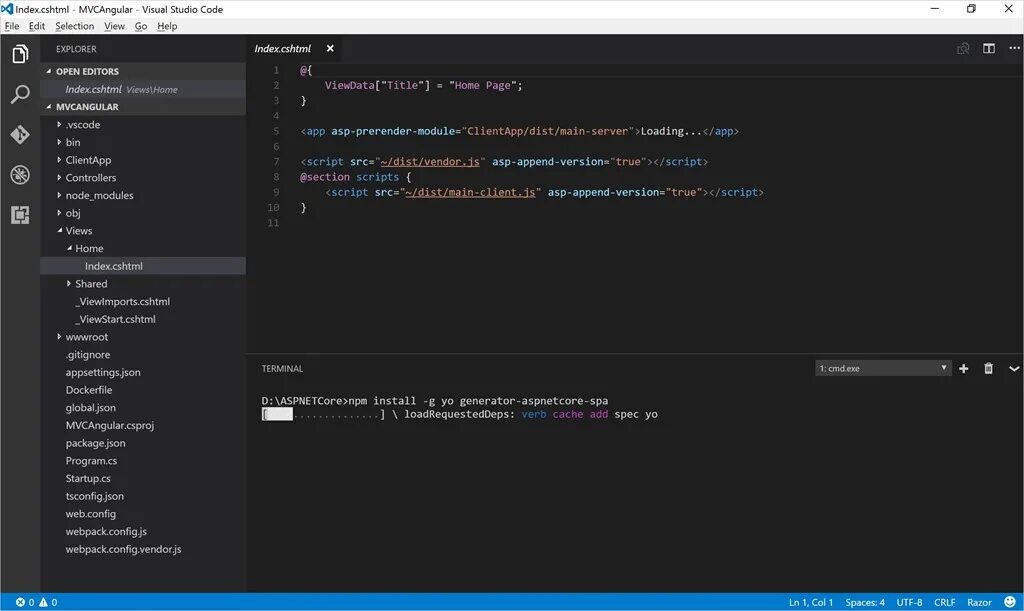Image resolution: width=1024 pixels, height=611 pixels.
Task: Split the editor with the split icon
Action: (989, 48)
